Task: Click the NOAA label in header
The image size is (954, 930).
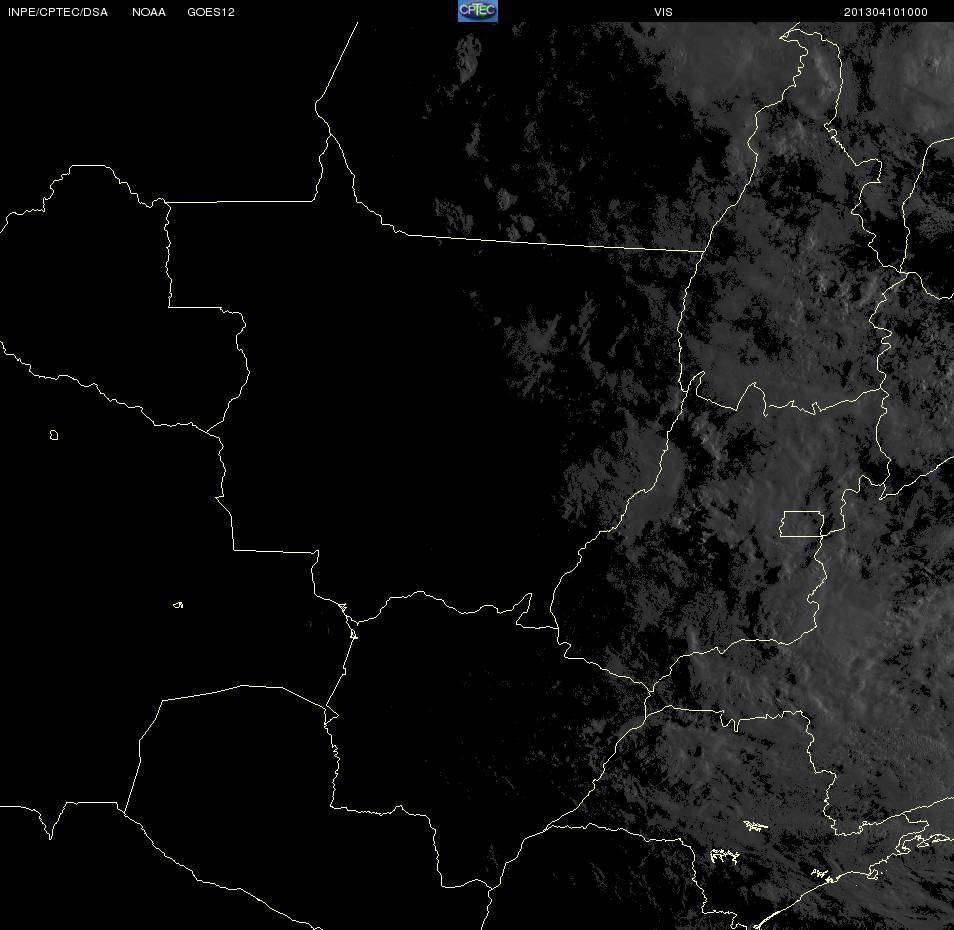Action: click(148, 12)
